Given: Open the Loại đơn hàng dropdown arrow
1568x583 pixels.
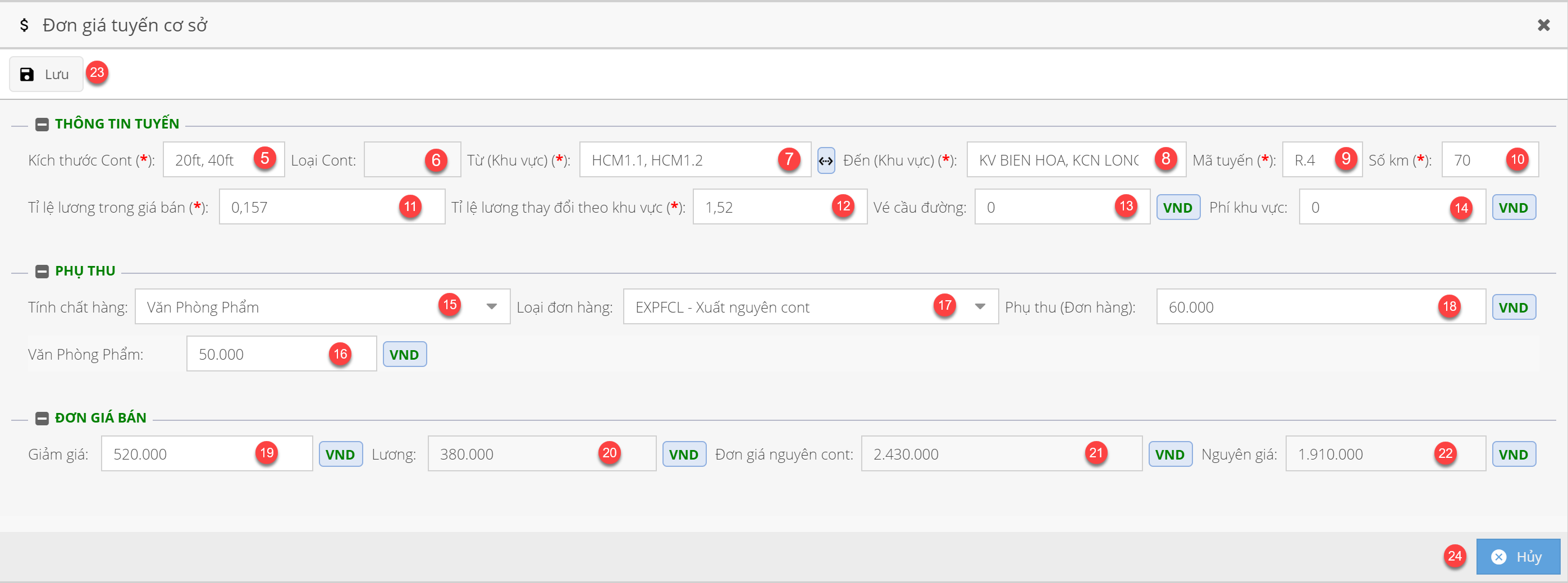Looking at the screenshot, I should click(980, 307).
